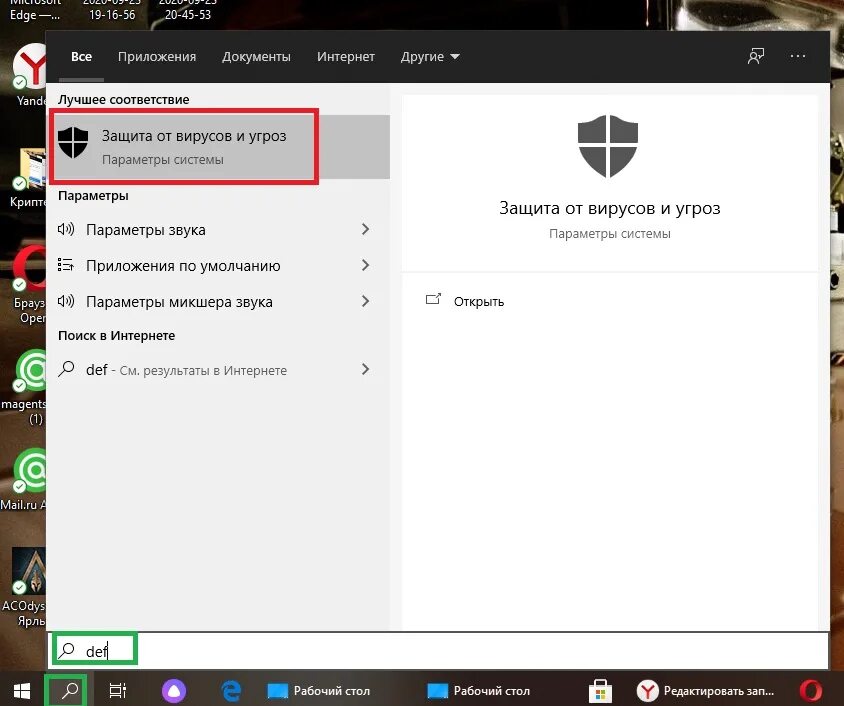Launch Alice assistant purple taskbar icon
Image resolution: width=844 pixels, height=706 pixels.
174,691
